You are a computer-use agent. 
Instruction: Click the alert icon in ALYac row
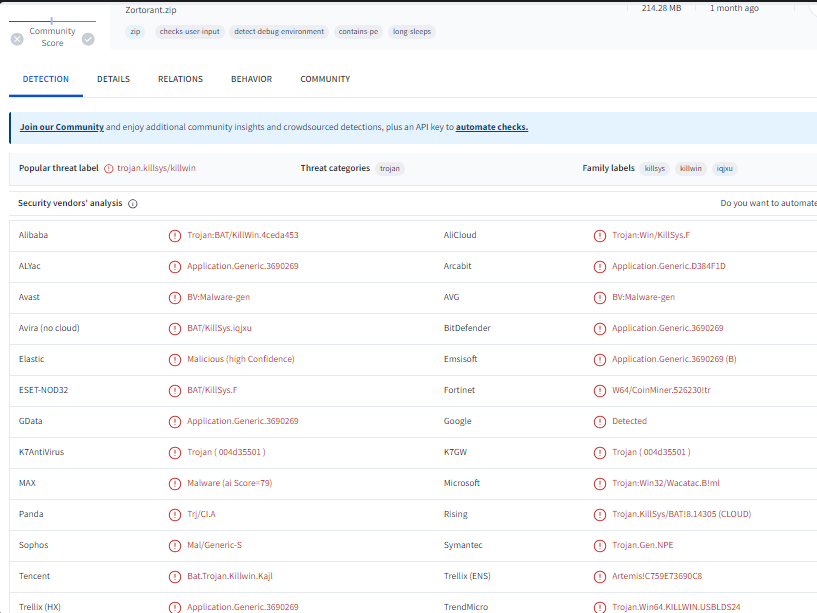175,266
